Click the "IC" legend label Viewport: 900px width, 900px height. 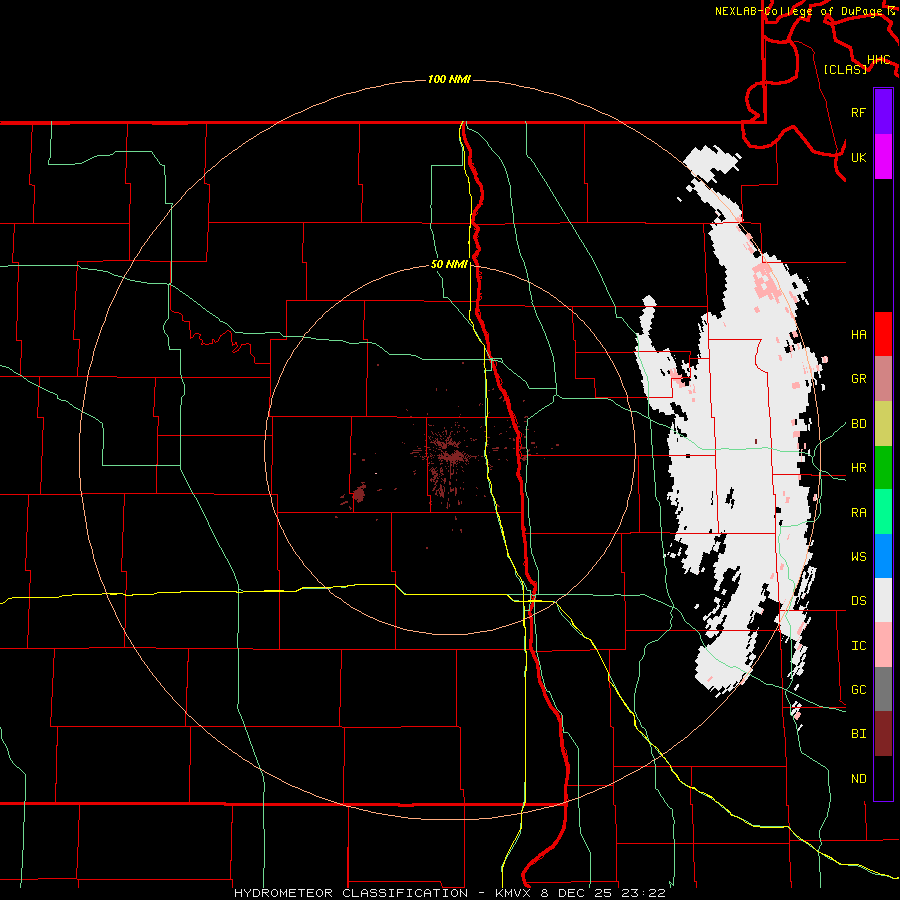(858, 646)
